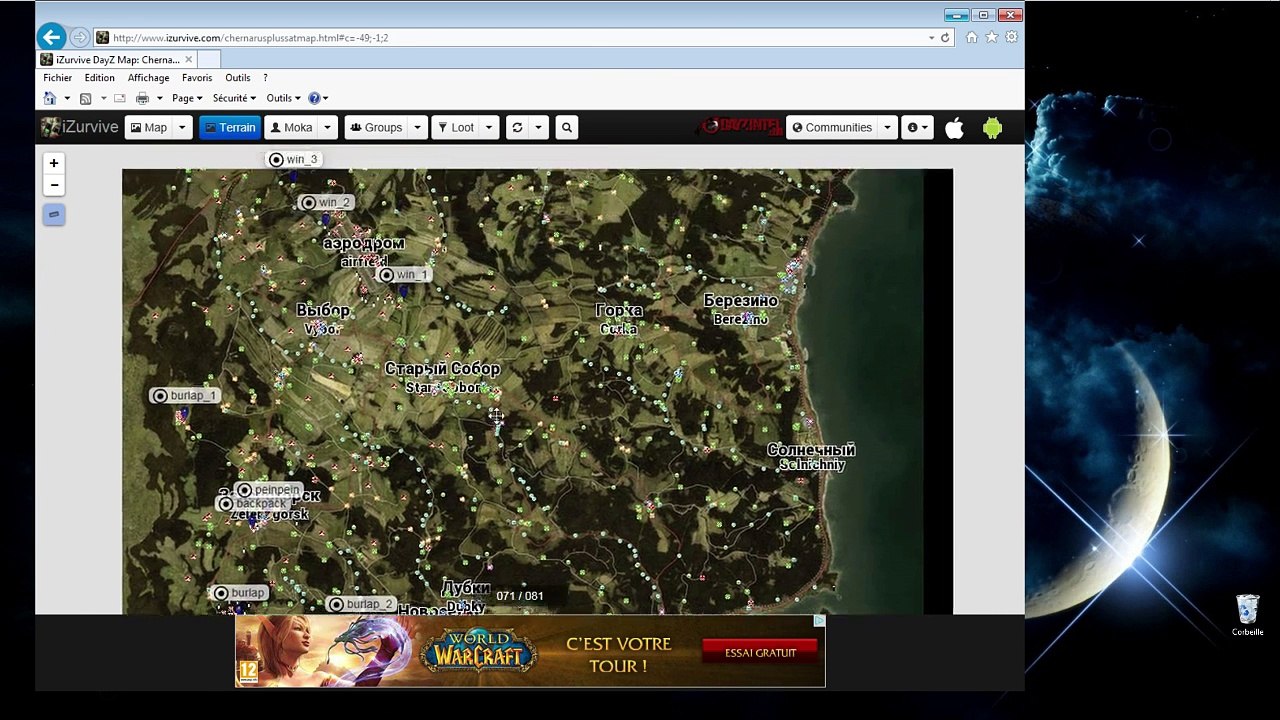Click the Communities button

[x=831, y=127]
